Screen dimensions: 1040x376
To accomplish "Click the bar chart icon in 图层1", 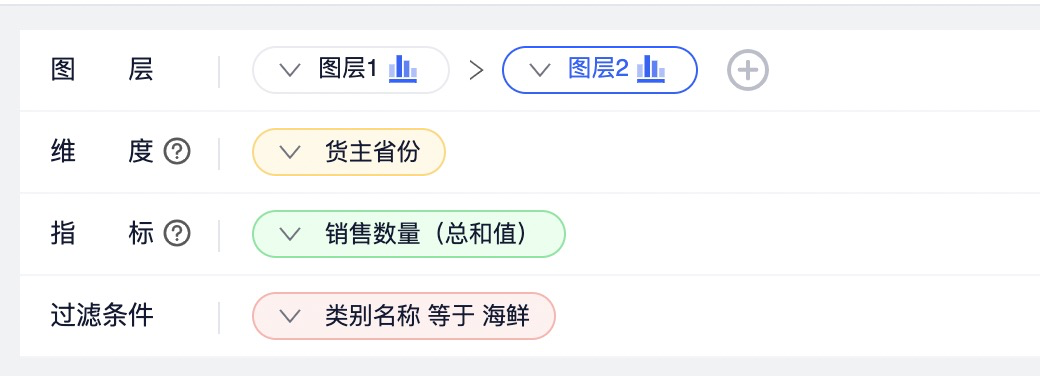I will pos(403,69).
